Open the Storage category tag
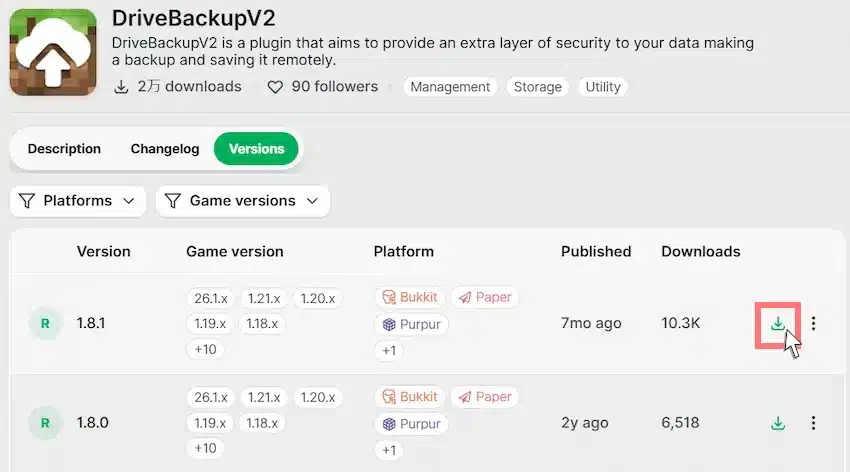 click(x=537, y=87)
